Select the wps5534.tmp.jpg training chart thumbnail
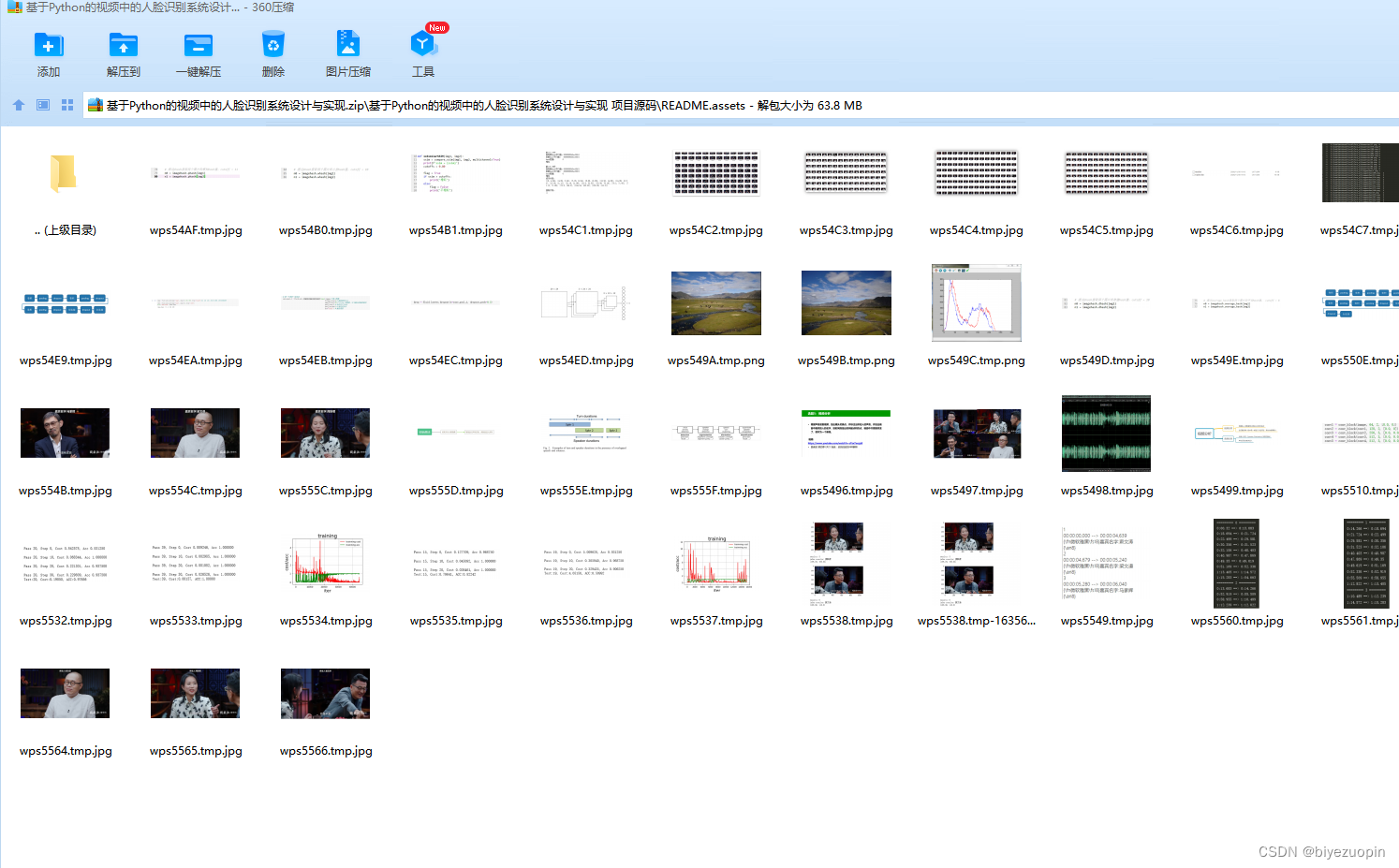This screenshot has height=868, width=1399. pos(325,563)
